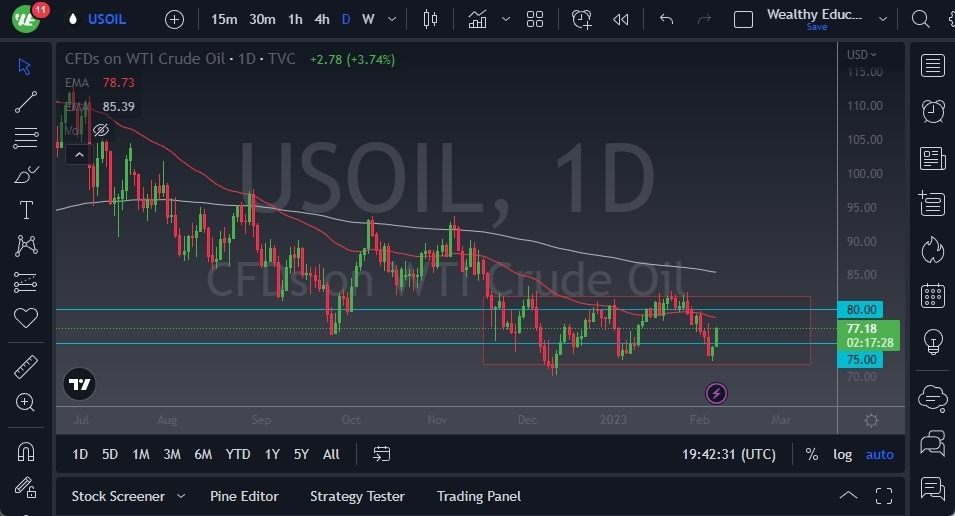Toggle the log scale mode
Screen dimensions: 955x516
(843, 454)
